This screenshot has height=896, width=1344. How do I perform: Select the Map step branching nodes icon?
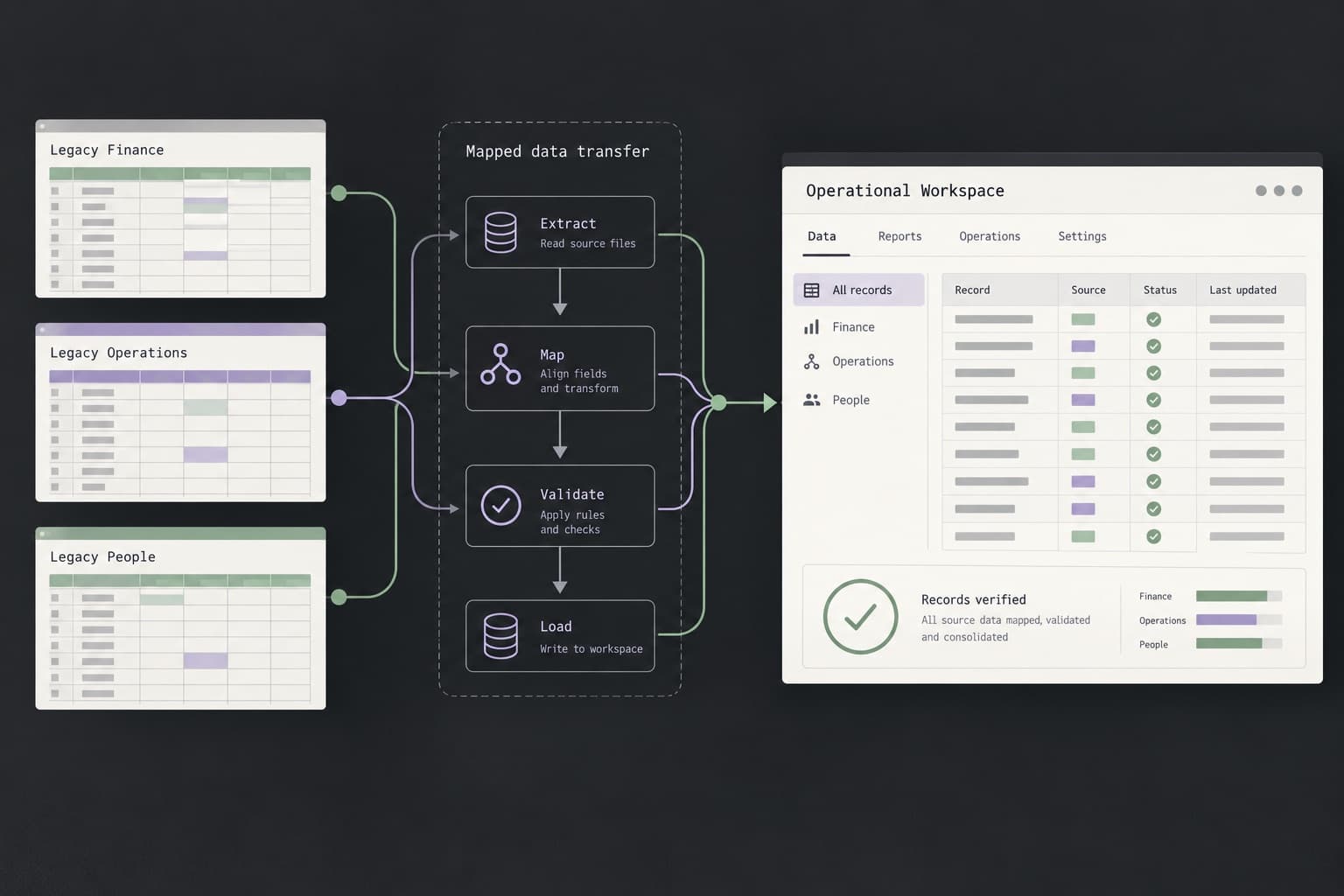pyautogui.click(x=500, y=364)
